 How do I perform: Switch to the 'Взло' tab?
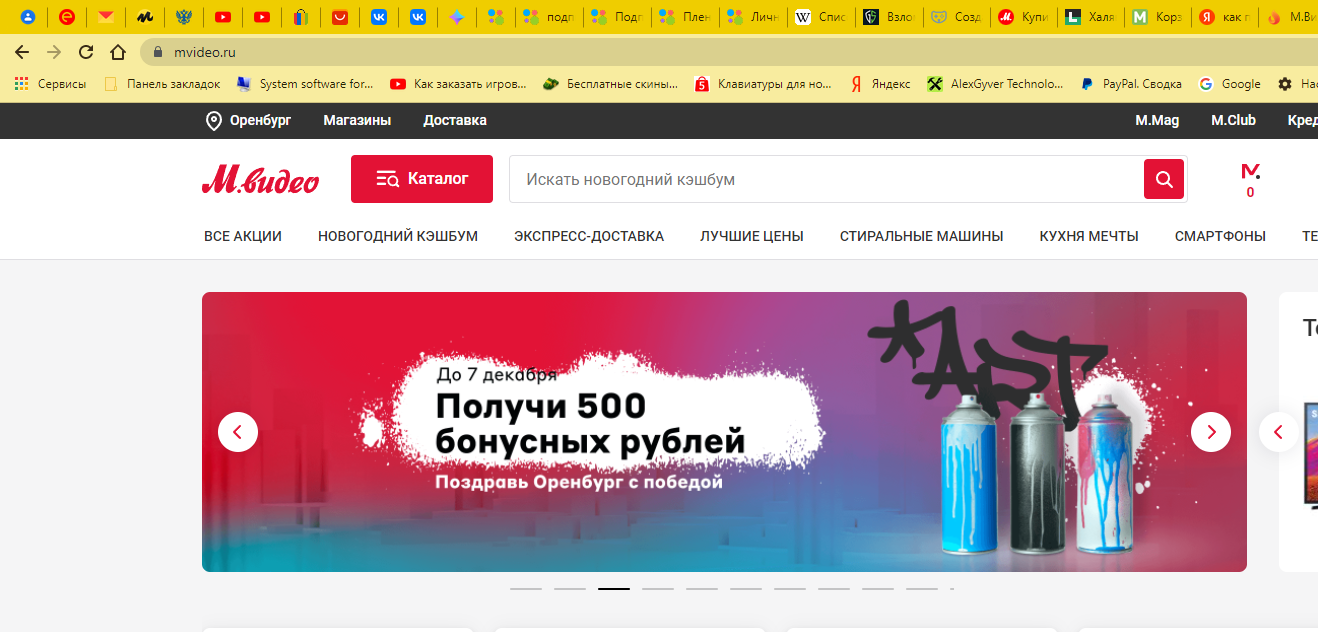[889, 17]
